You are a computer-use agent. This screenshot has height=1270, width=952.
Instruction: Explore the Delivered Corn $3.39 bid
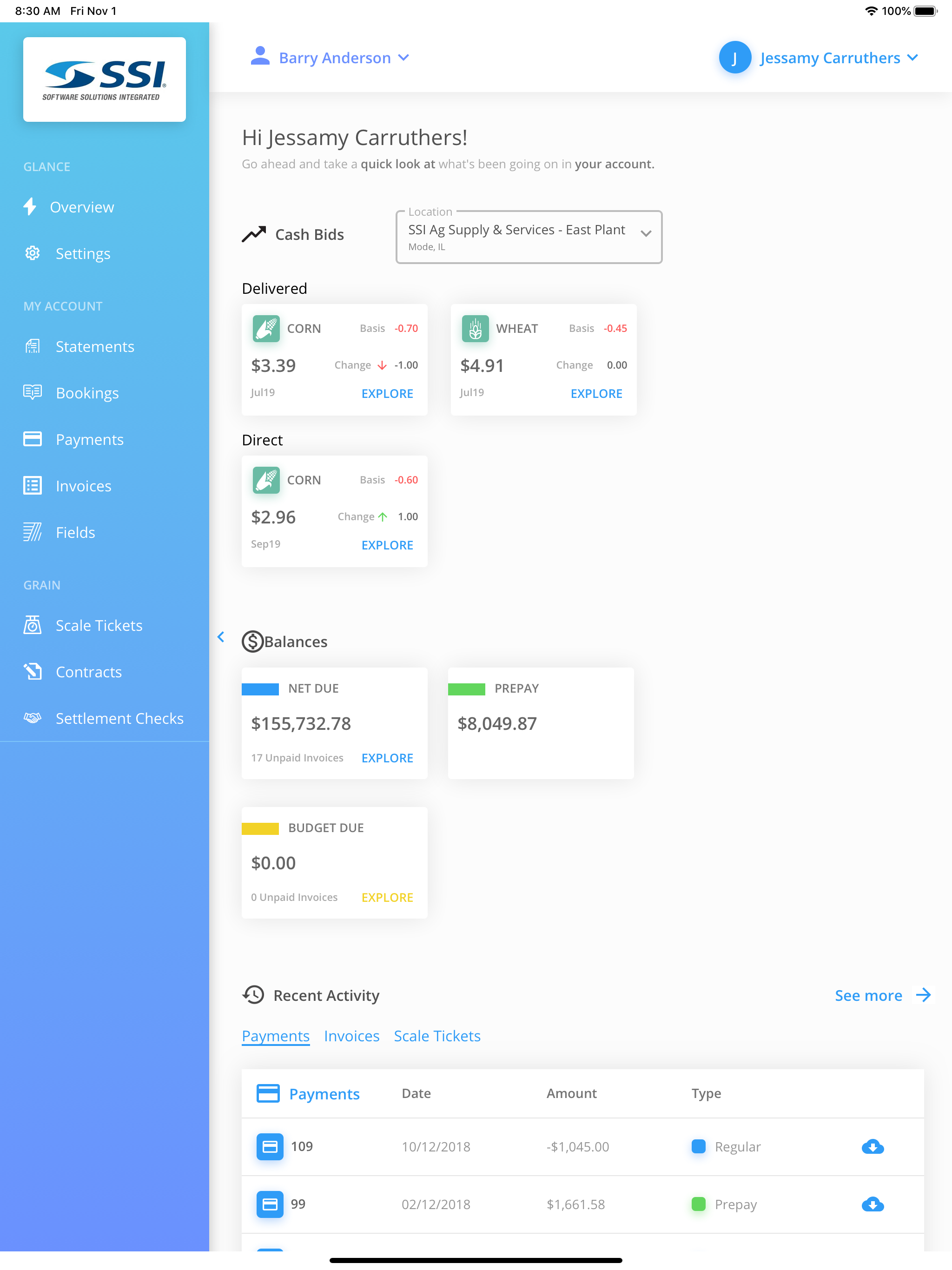(x=388, y=394)
